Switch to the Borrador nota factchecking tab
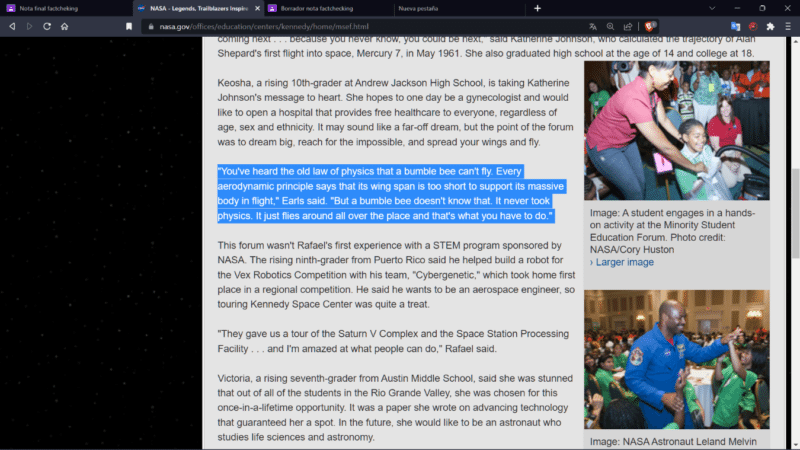800x450 pixels. coord(320,8)
